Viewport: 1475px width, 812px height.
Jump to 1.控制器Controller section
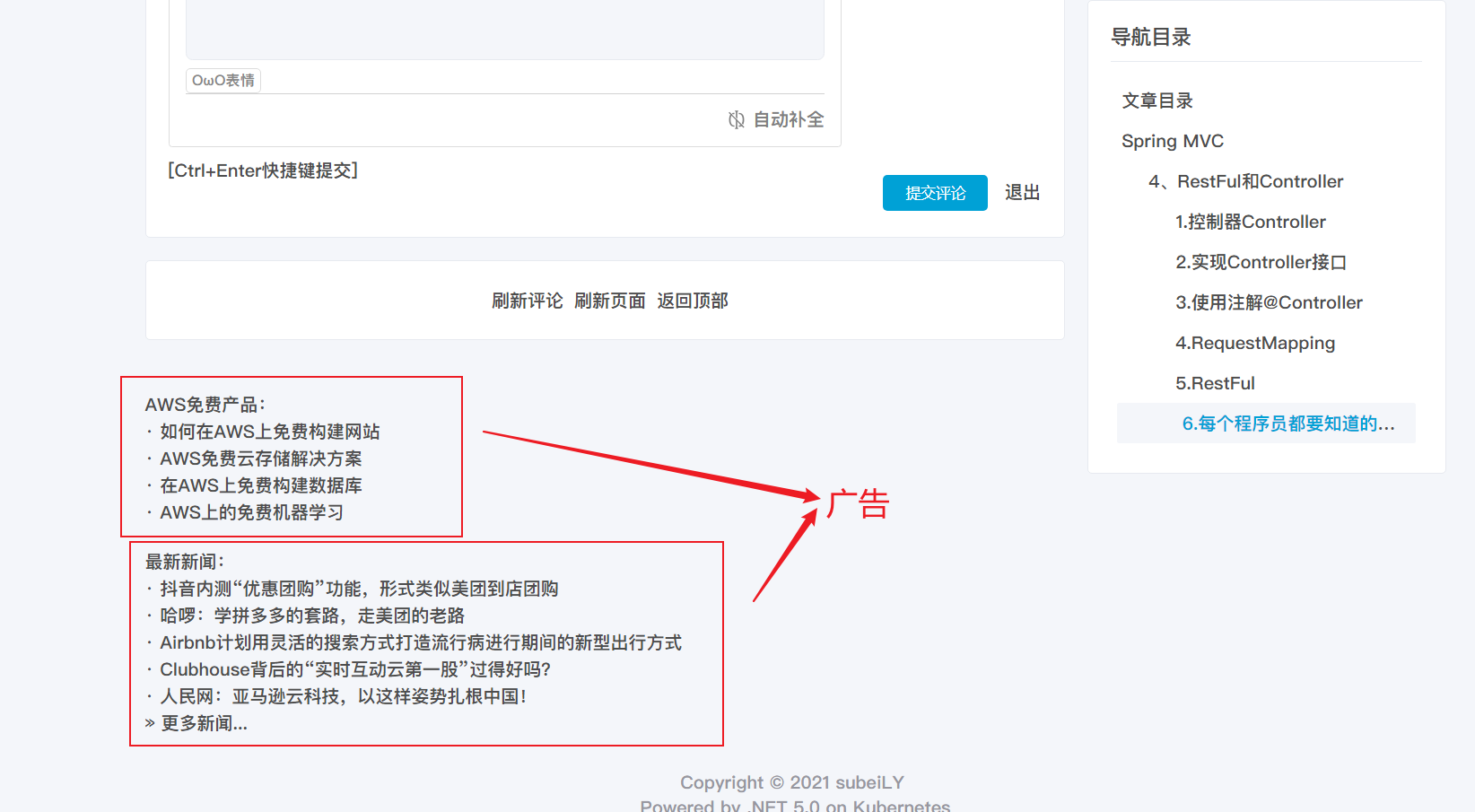click(1251, 222)
